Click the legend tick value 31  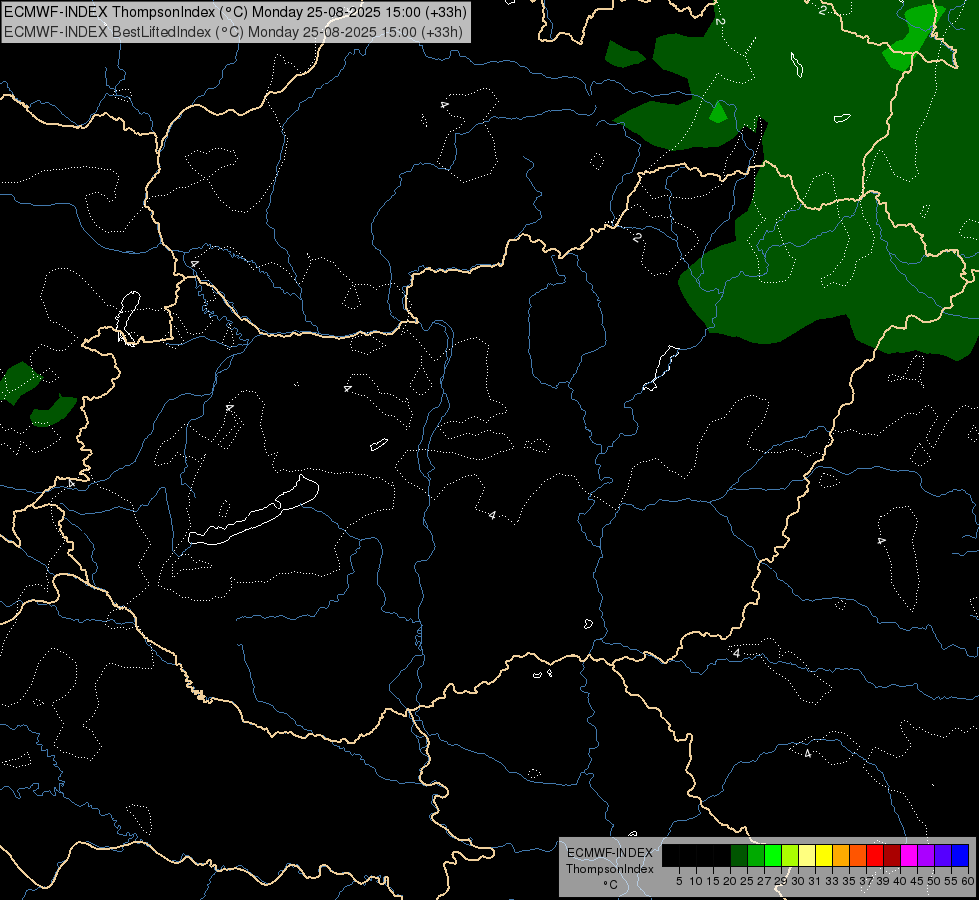[815, 881]
